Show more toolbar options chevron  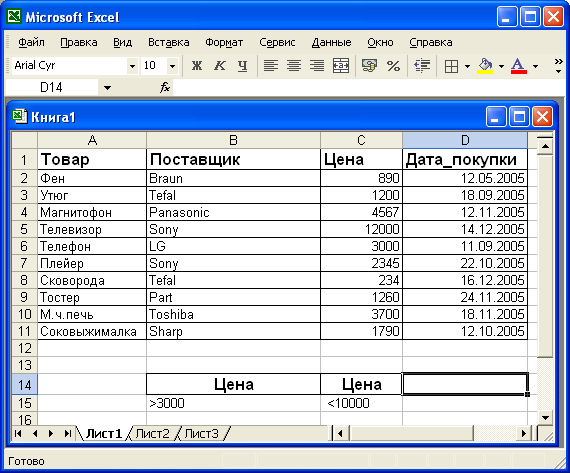[558, 66]
